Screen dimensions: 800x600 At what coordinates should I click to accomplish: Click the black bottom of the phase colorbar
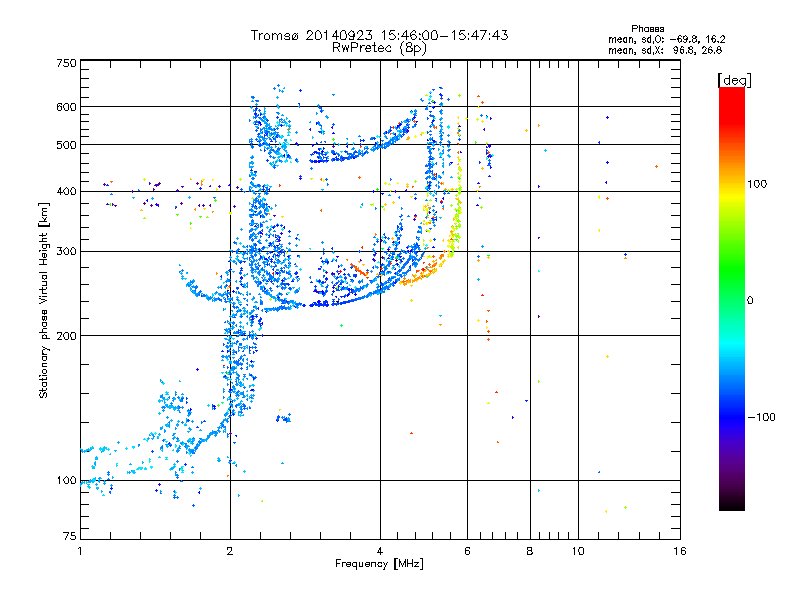[732, 503]
